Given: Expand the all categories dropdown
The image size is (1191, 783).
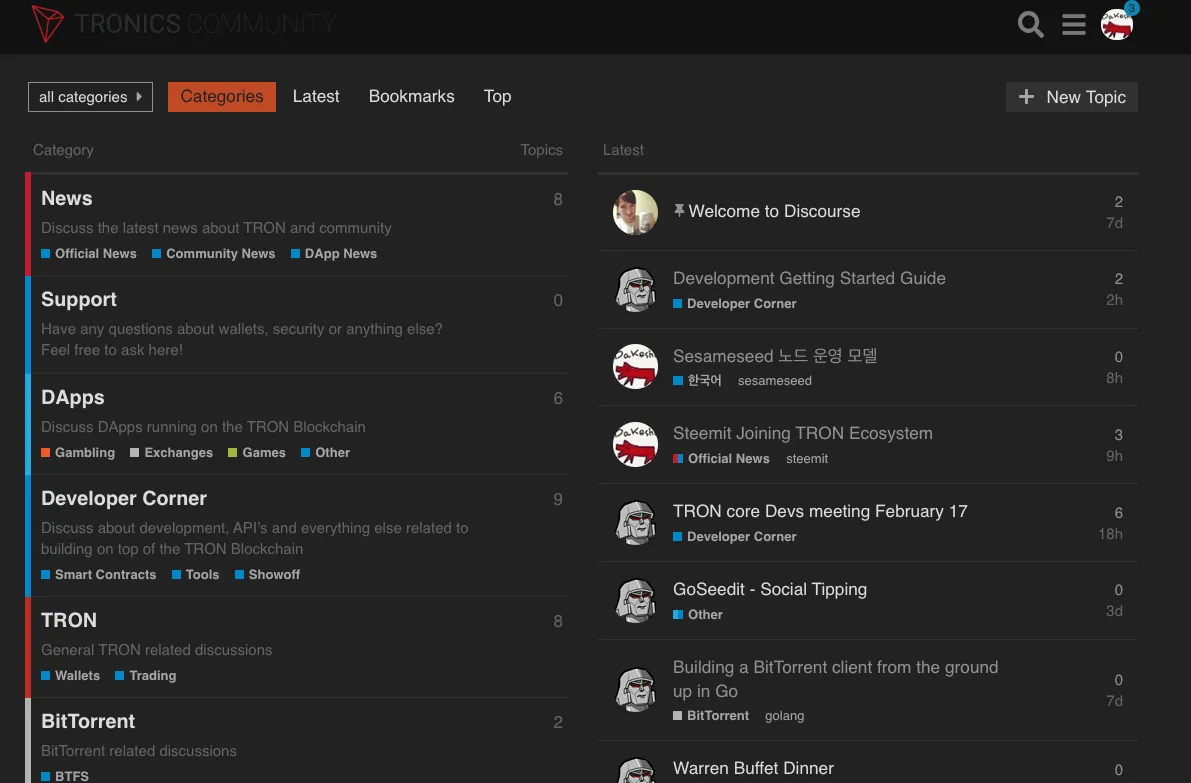Looking at the screenshot, I should (x=90, y=96).
